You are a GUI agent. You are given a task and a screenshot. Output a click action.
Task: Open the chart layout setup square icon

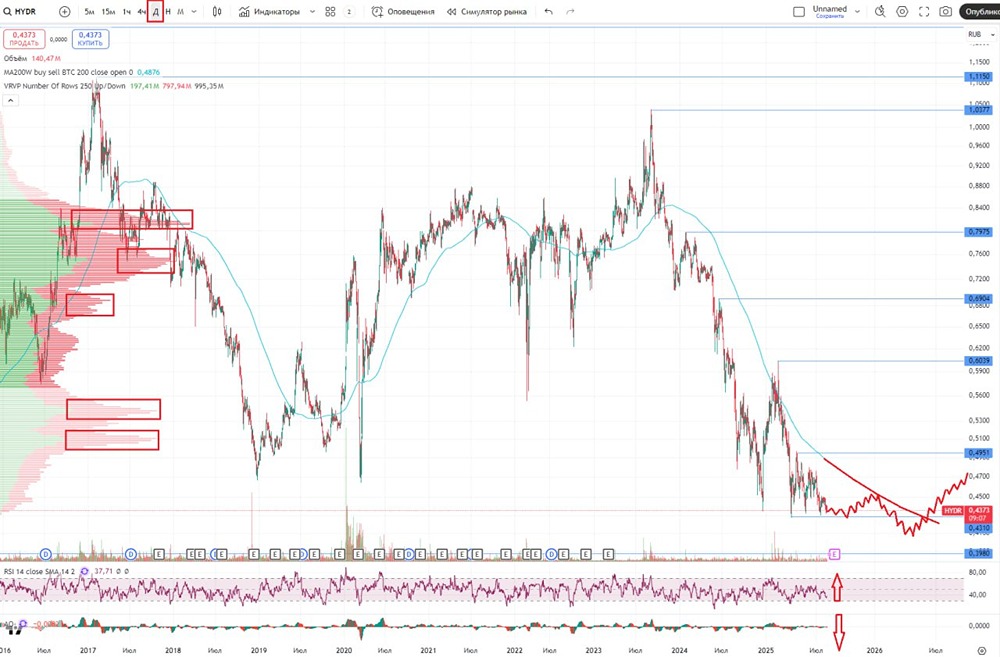tap(798, 11)
